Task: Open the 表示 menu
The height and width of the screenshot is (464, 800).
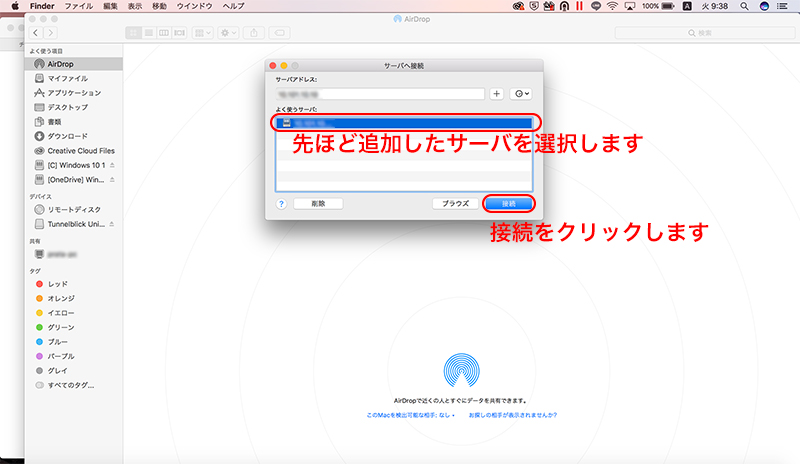Action: pos(135,6)
